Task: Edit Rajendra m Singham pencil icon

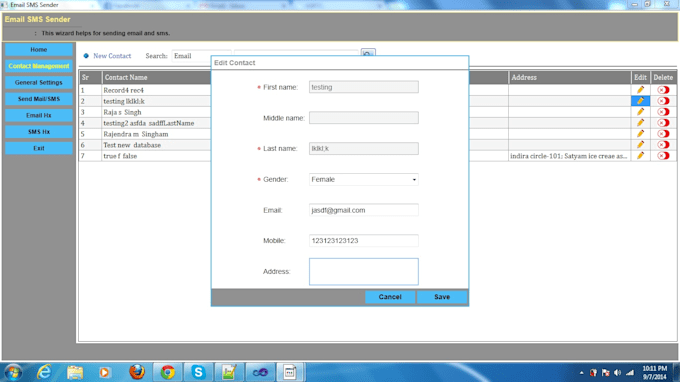Action: coord(640,134)
